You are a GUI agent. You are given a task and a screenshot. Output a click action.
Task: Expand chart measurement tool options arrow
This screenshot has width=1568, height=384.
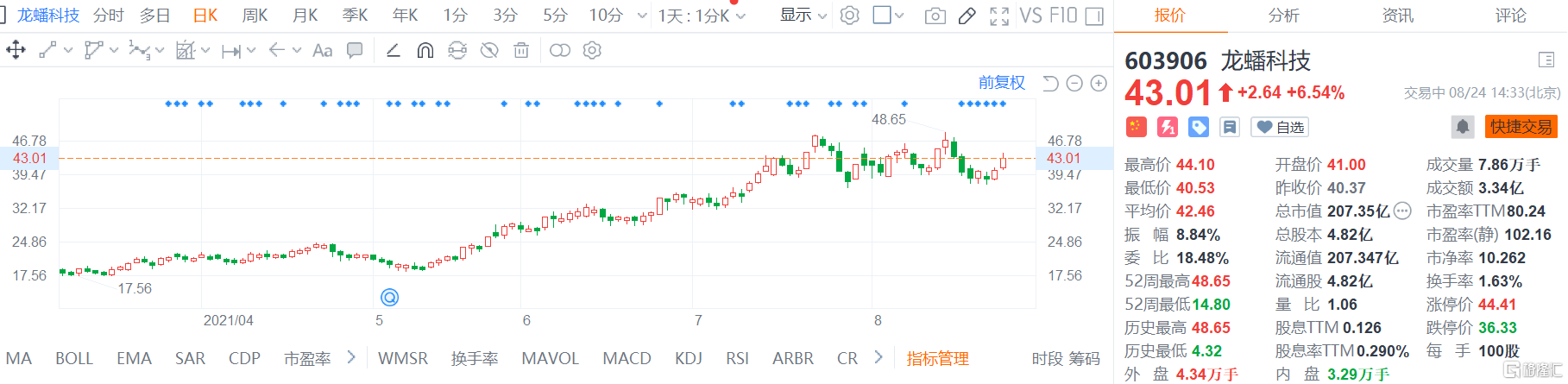pos(205,50)
